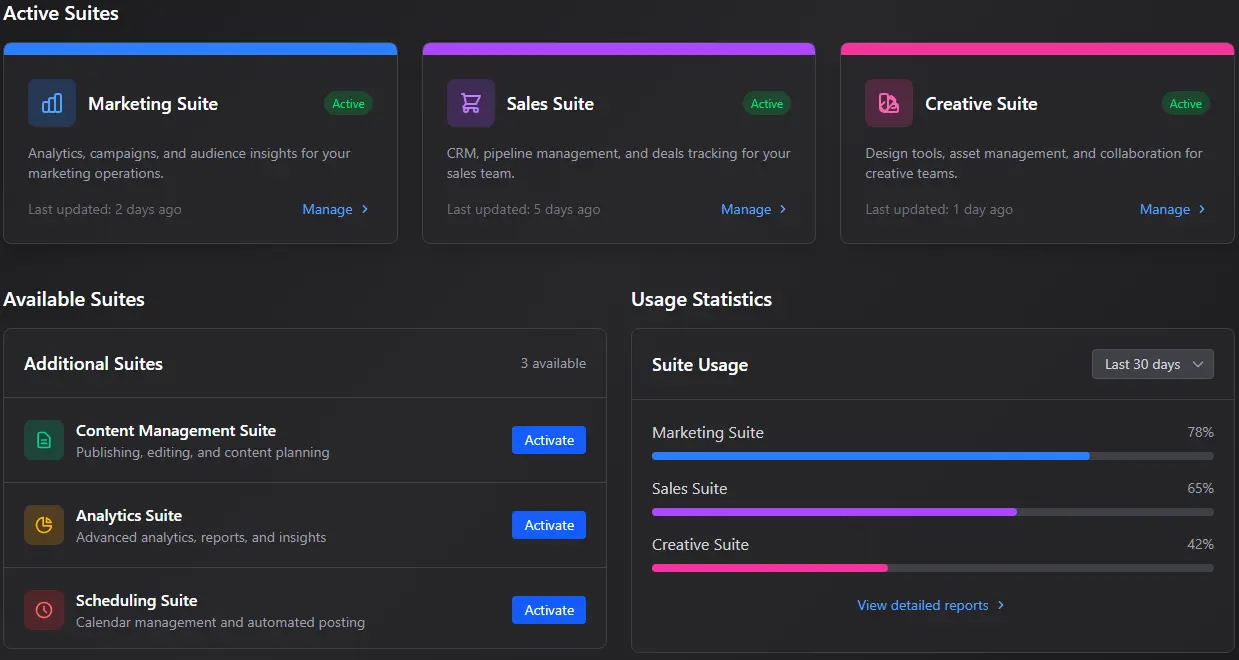Click the Sales Suite Active status badge
The image size is (1239, 660).
click(767, 104)
